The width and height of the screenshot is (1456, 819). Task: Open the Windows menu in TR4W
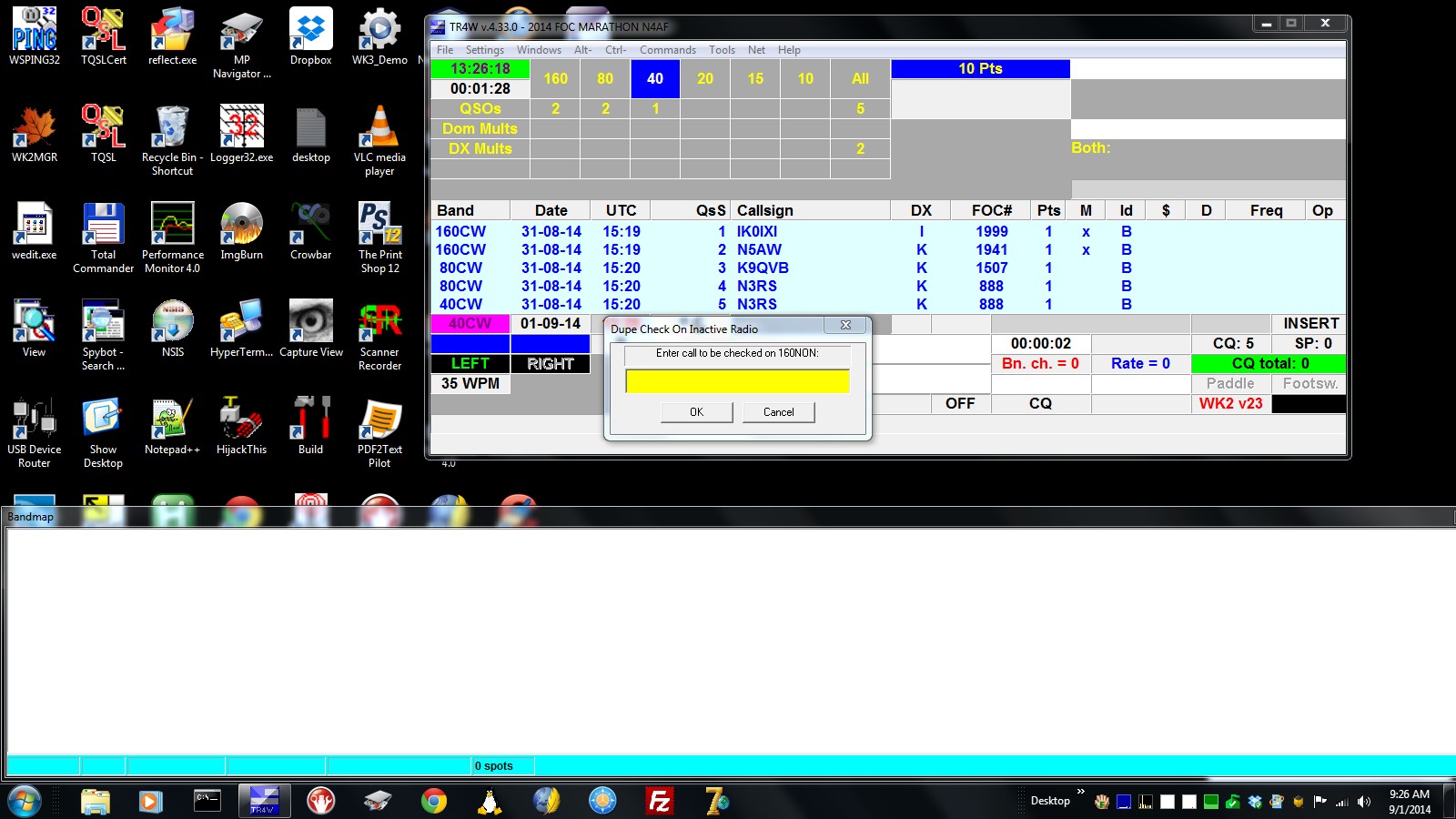point(539,50)
